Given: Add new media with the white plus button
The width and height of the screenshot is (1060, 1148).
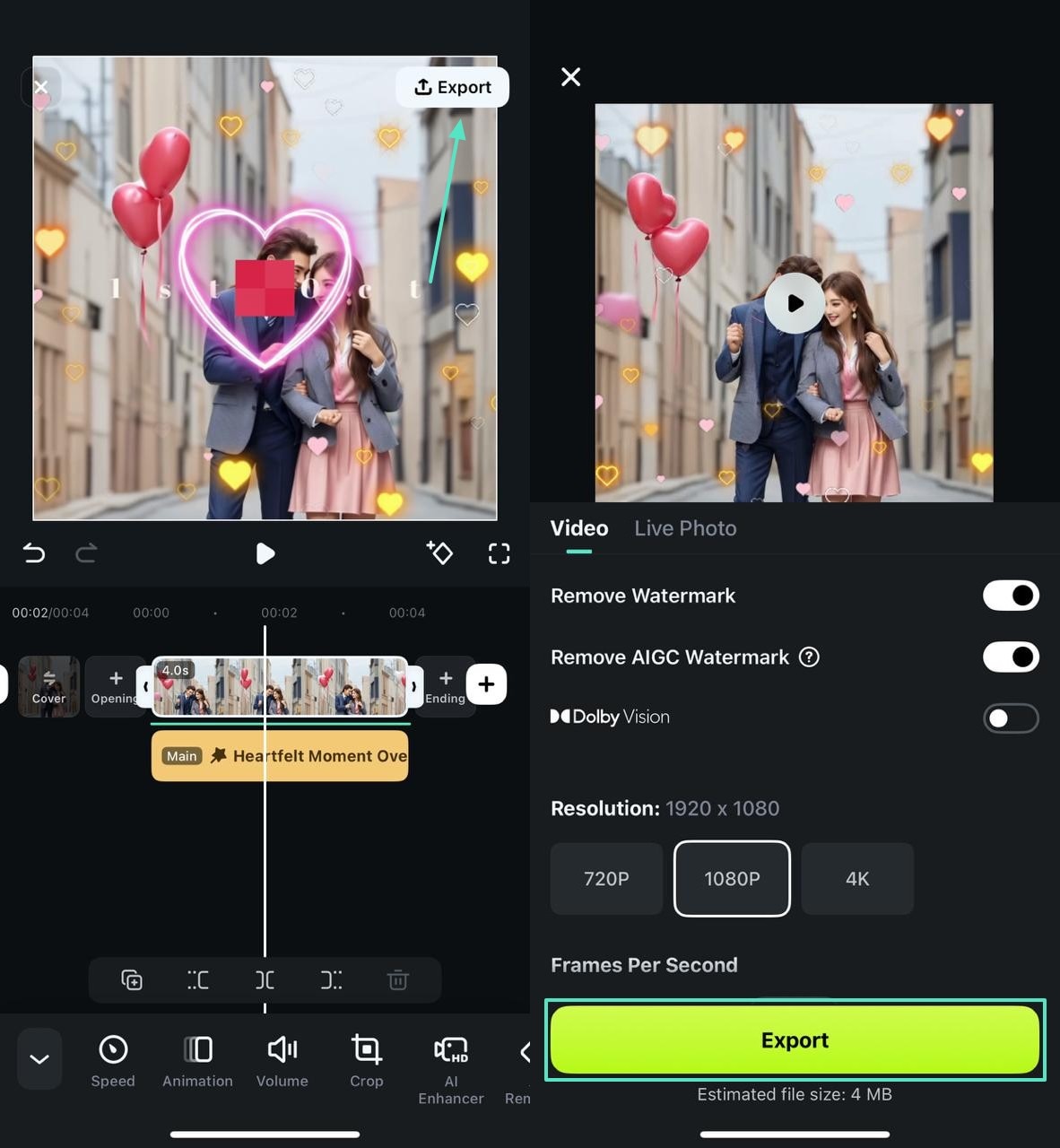Looking at the screenshot, I should click(486, 684).
